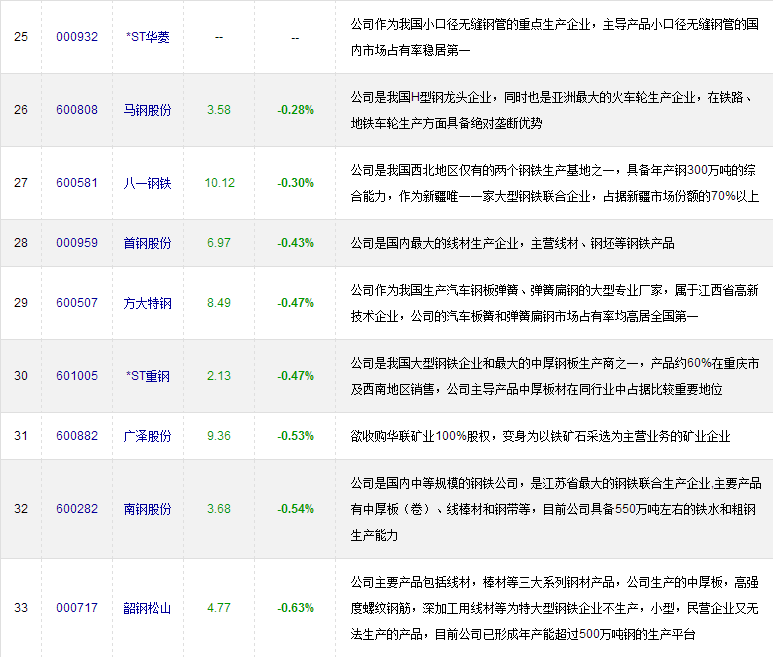Viewport: 773px width, 657px height.
Task: Open stock code link 600882
Action: pyautogui.click(x=77, y=436)
